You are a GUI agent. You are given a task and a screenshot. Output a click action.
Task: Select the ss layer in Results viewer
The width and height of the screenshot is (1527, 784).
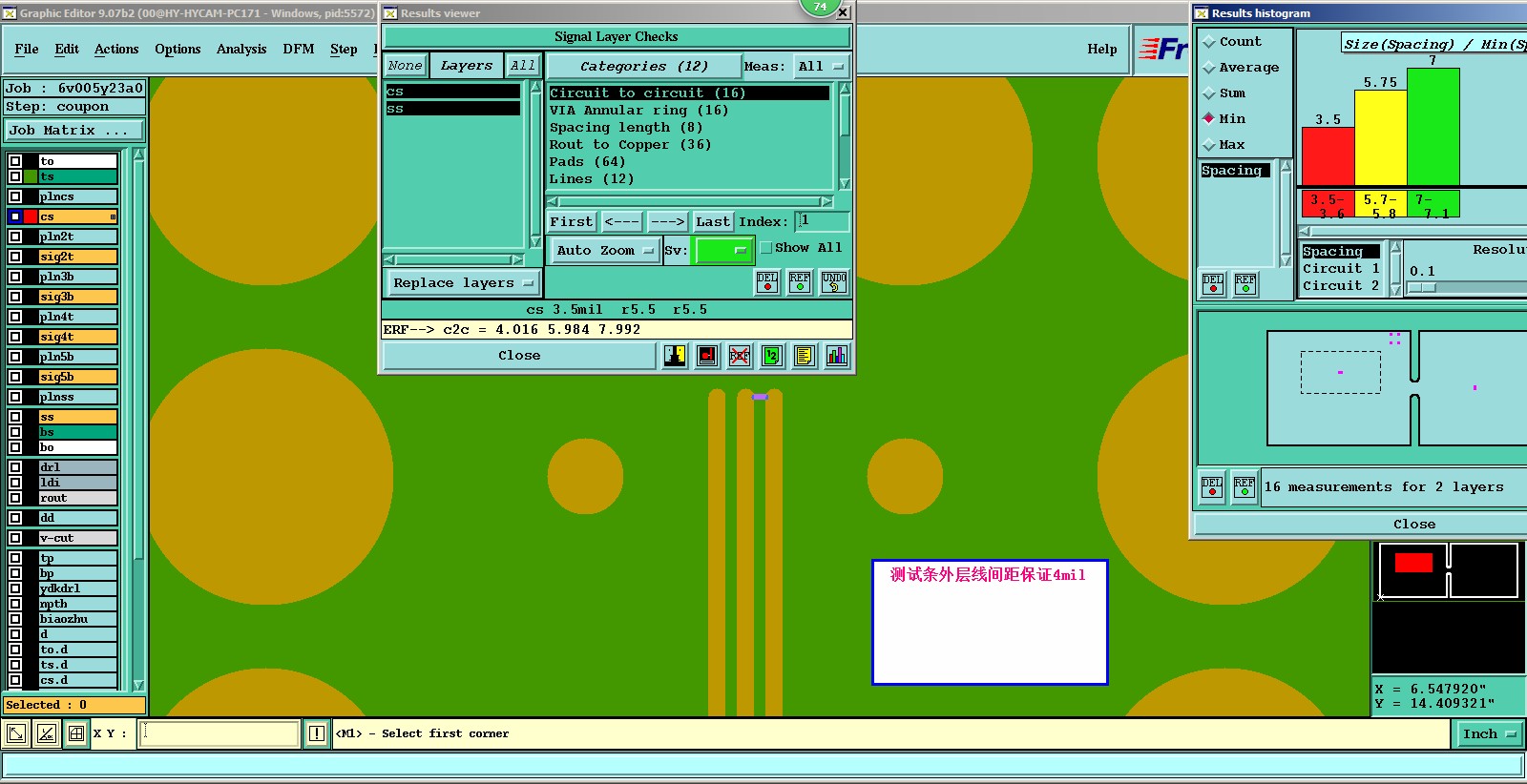(453, 109)
